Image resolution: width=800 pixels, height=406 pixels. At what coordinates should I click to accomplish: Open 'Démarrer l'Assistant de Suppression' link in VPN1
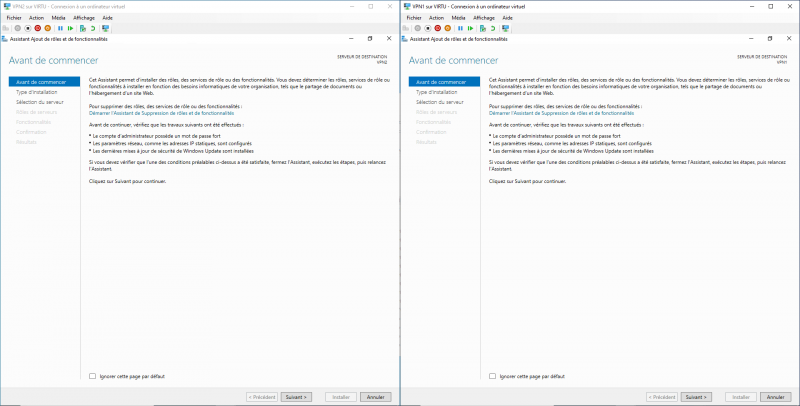point(561,113)
